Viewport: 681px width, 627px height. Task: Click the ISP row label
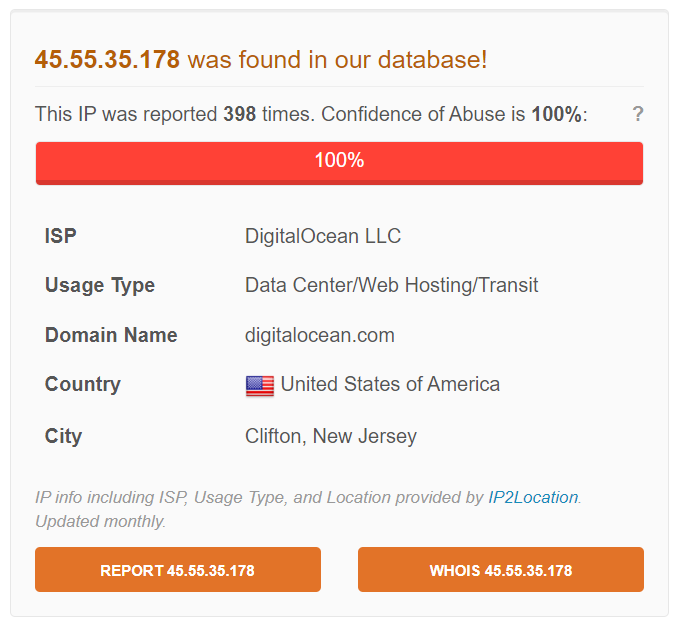tap(61, 236)
